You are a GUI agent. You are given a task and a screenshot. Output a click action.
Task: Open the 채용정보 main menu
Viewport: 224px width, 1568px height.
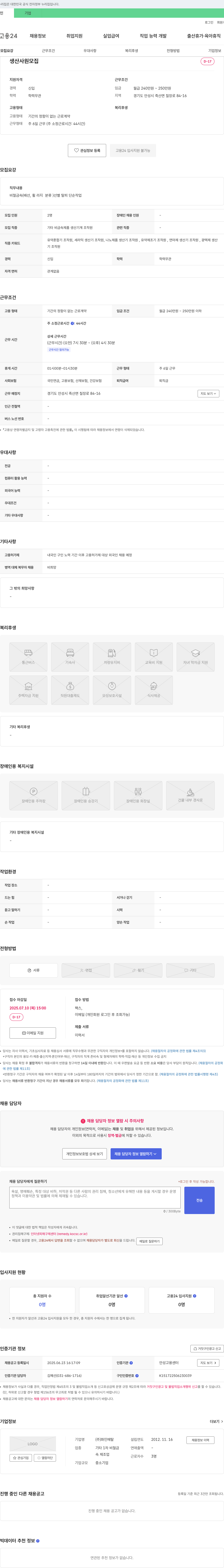pos(38,36)
